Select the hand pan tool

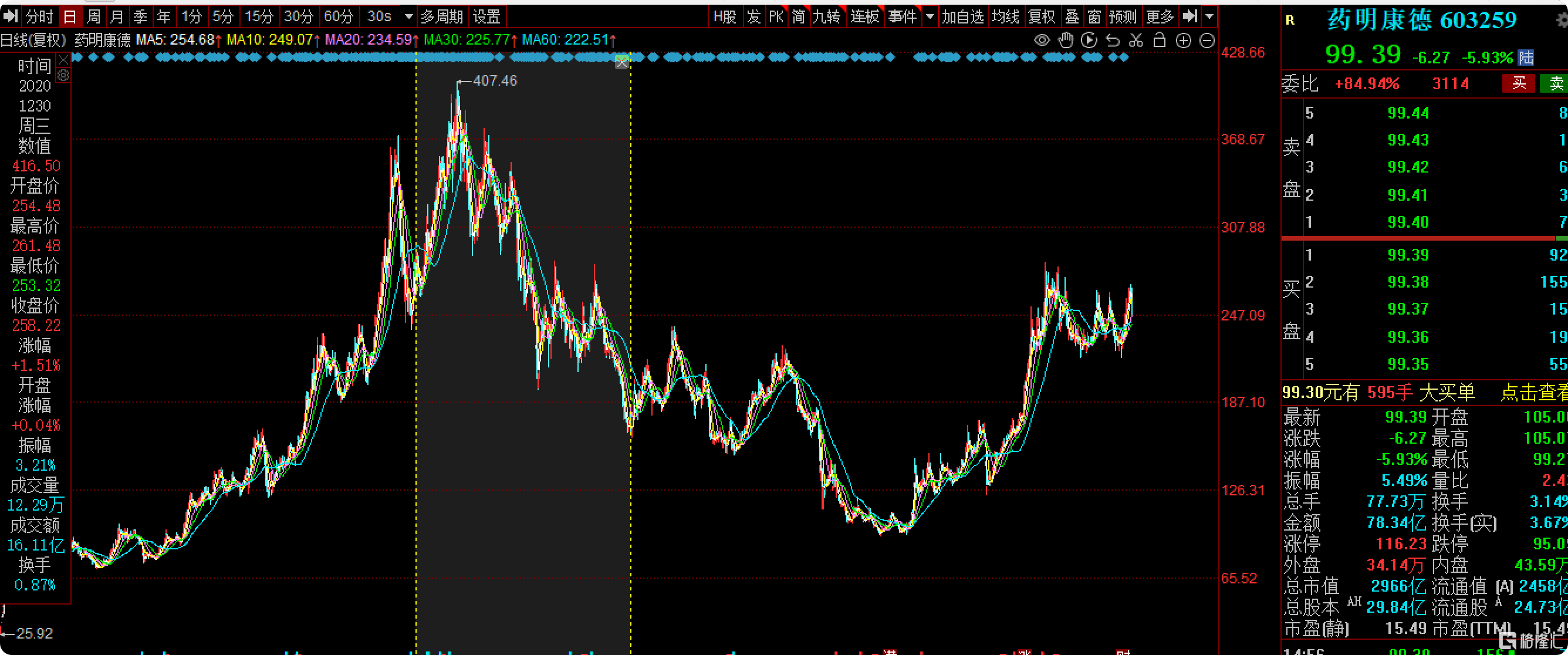(1066, 40)
